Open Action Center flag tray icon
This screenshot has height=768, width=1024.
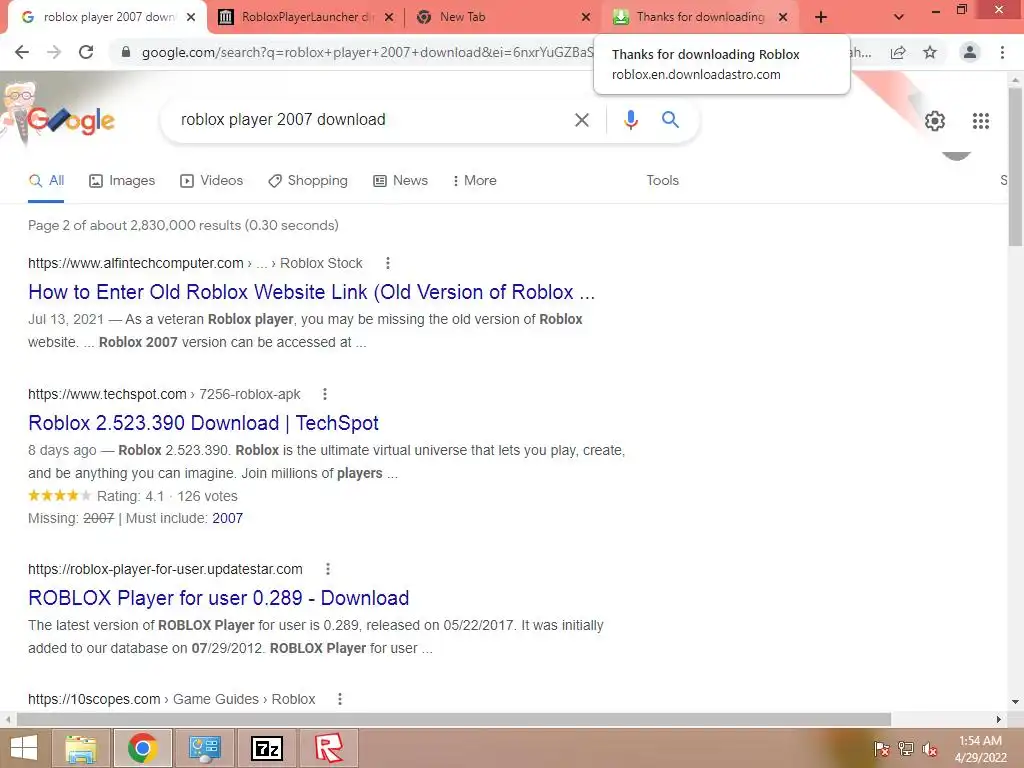(x=882, y=749)
